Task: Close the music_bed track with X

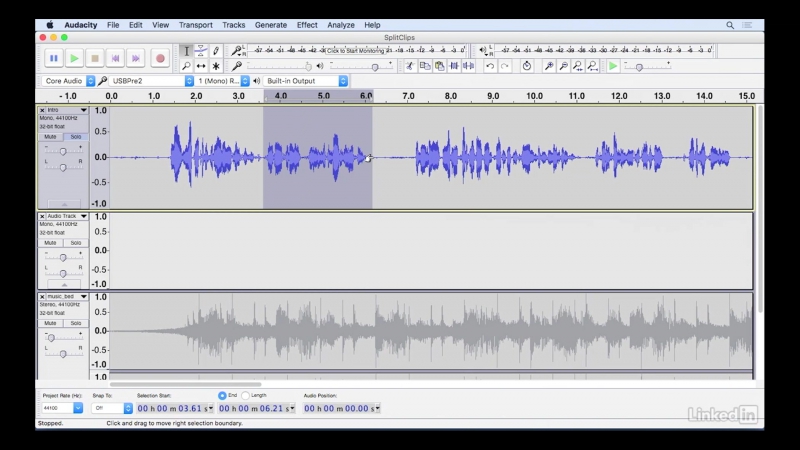Action: 42,296
